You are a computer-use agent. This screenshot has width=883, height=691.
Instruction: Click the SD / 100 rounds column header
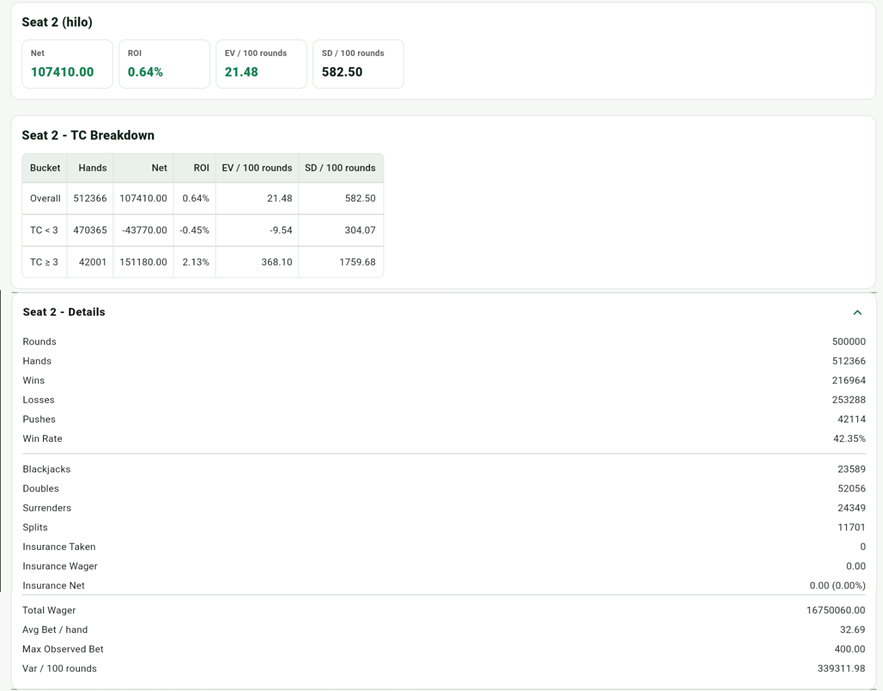pyautogui.click(x=341, y=168)
